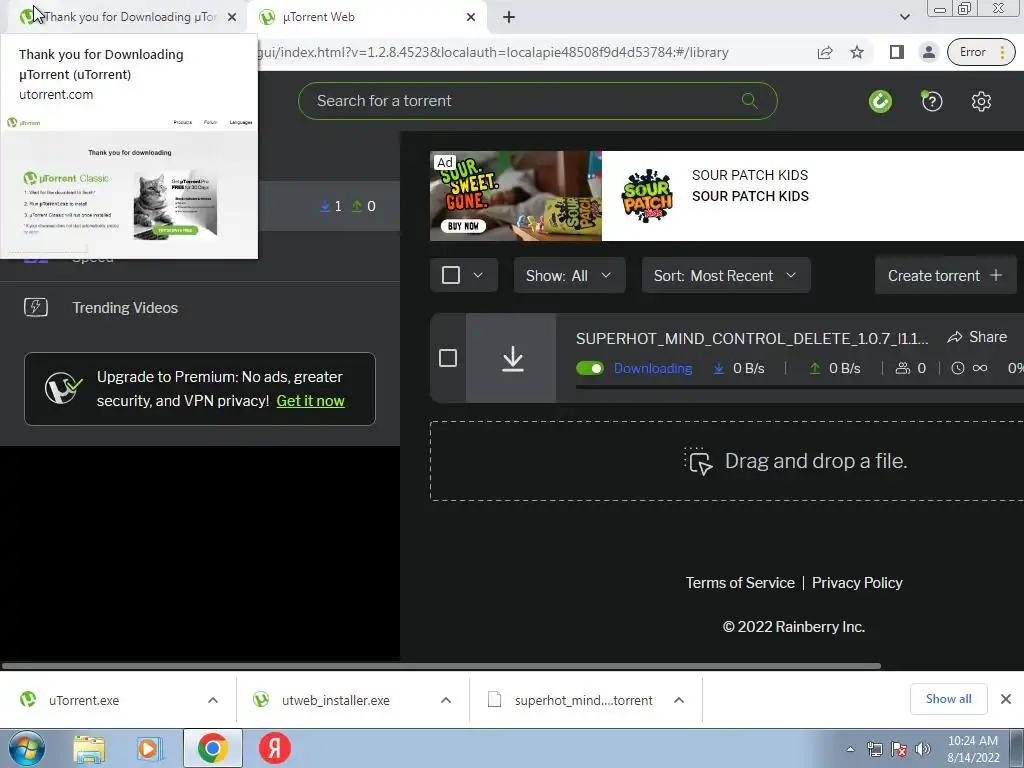Image resolution: width=1024 pixels, height=768 pixels.
Task: Click the taskbar clock 10:24 AM
Action: point(972,741)
